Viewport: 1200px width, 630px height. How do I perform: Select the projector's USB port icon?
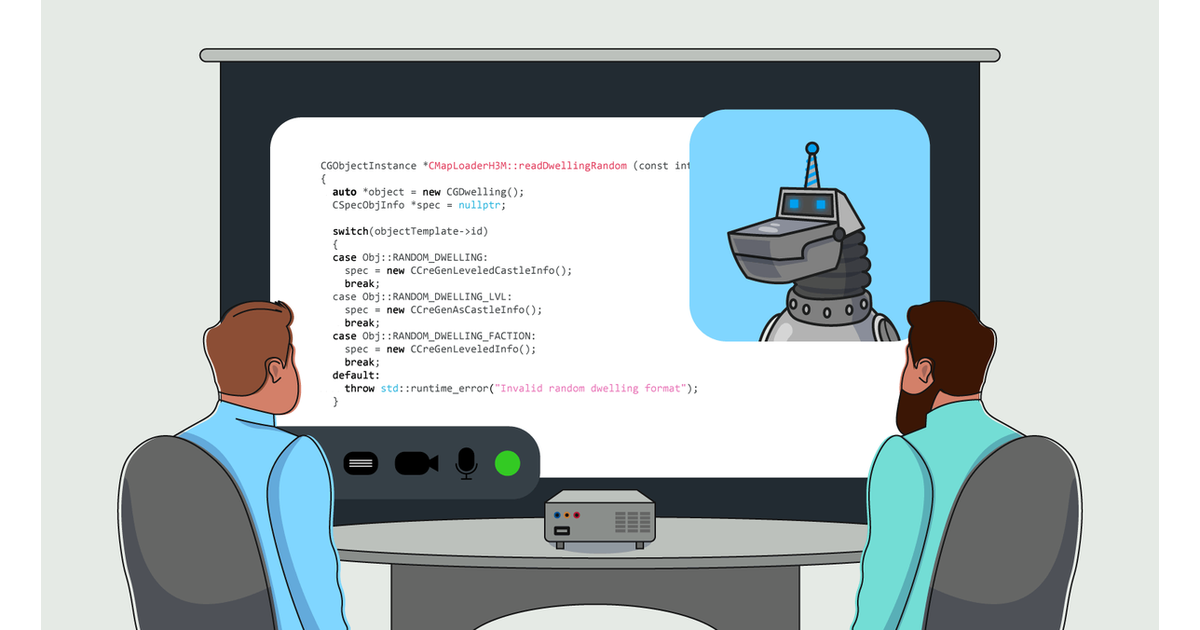tap(562, 530)
